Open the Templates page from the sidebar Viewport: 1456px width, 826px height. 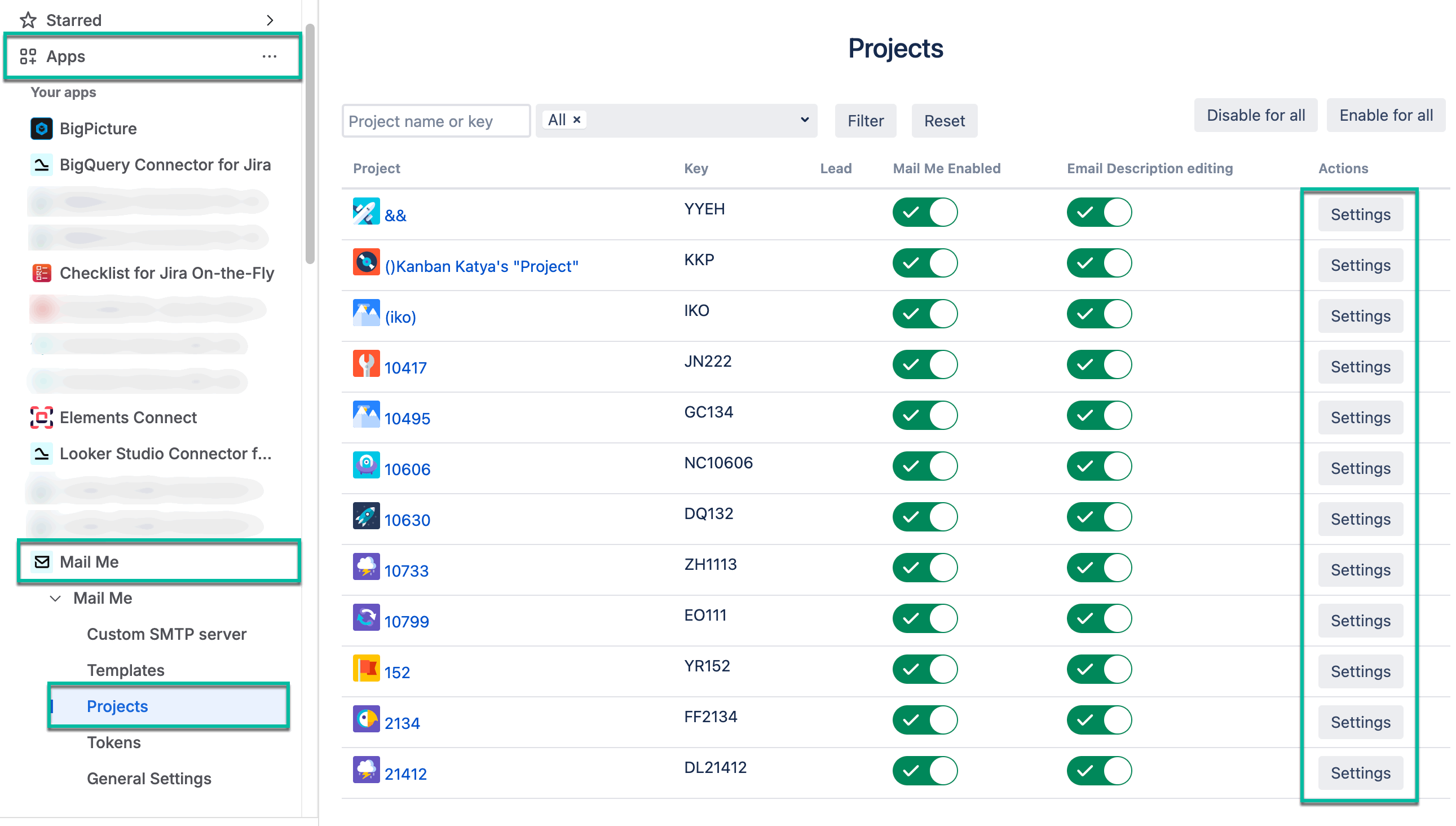point(126,670)
